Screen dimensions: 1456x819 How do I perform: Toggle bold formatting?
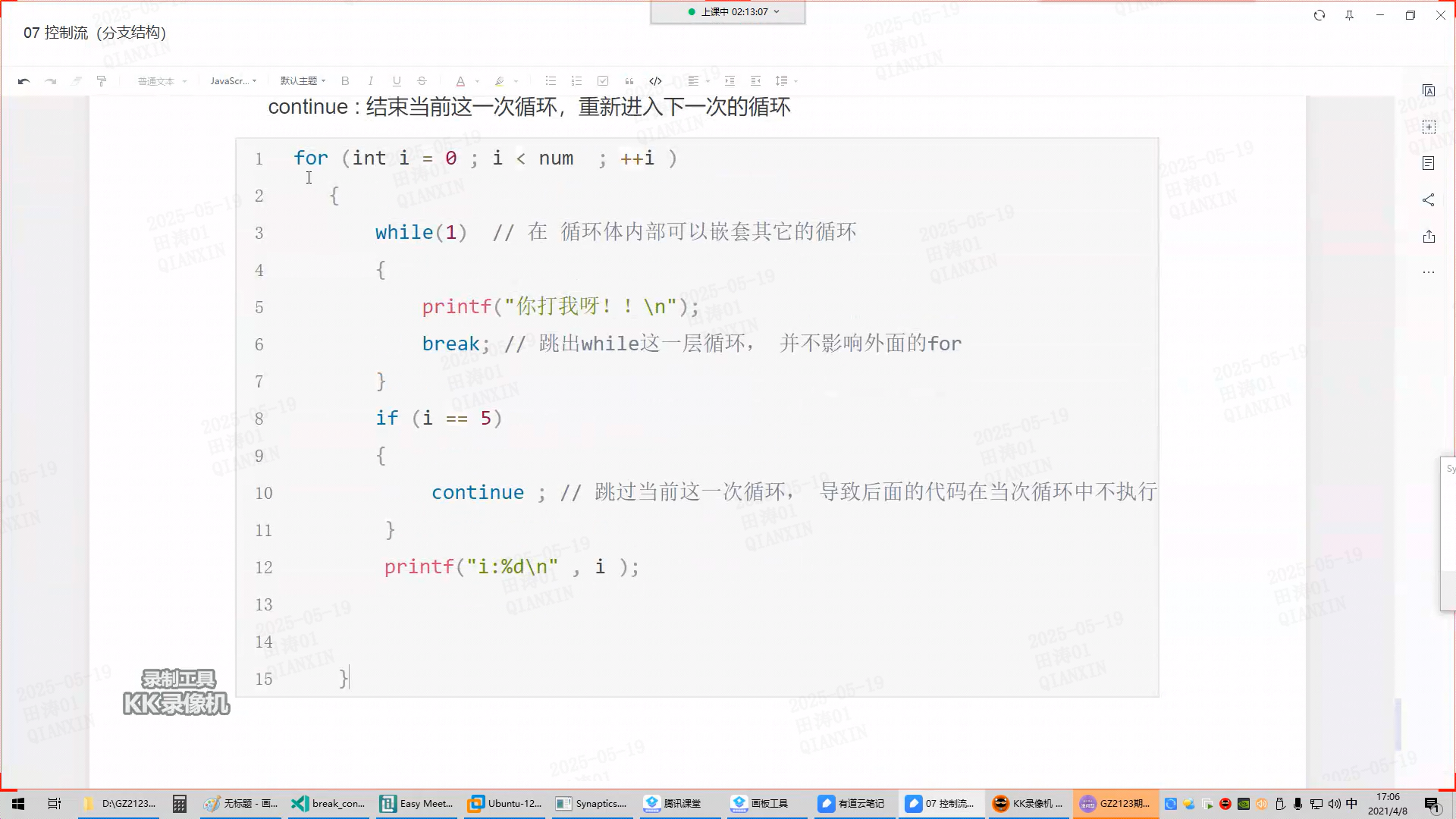coord(345,81)
